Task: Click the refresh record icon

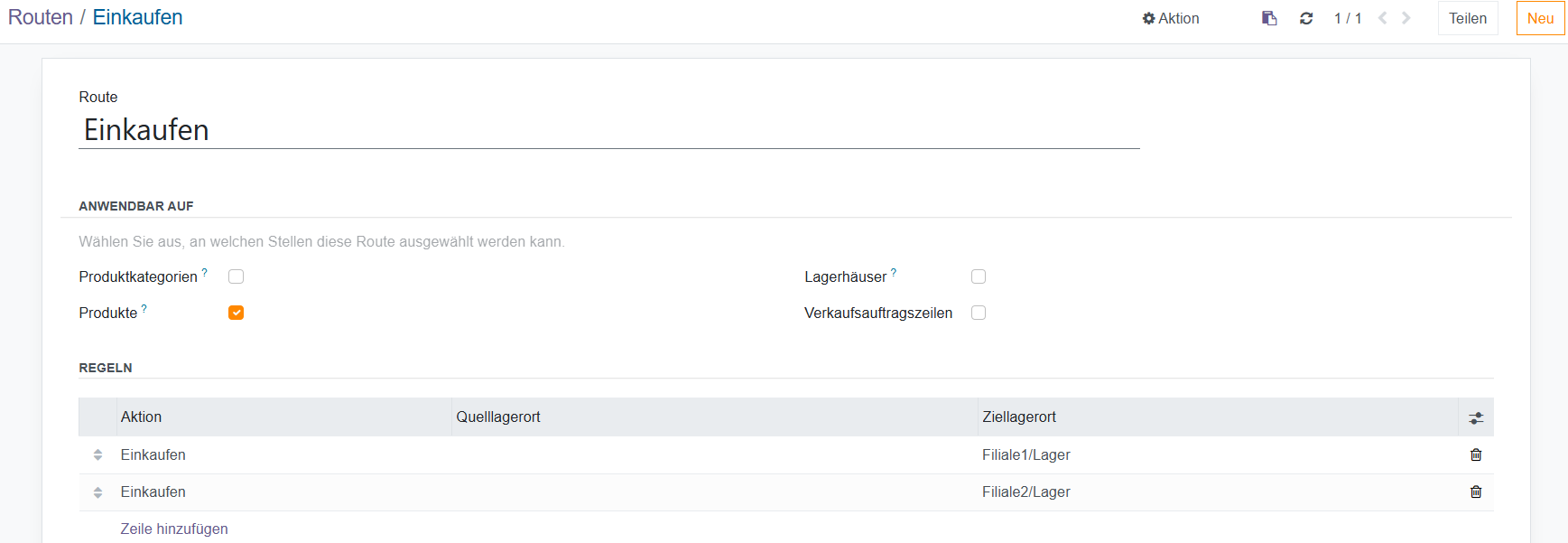Action: tap(1306, 18)
